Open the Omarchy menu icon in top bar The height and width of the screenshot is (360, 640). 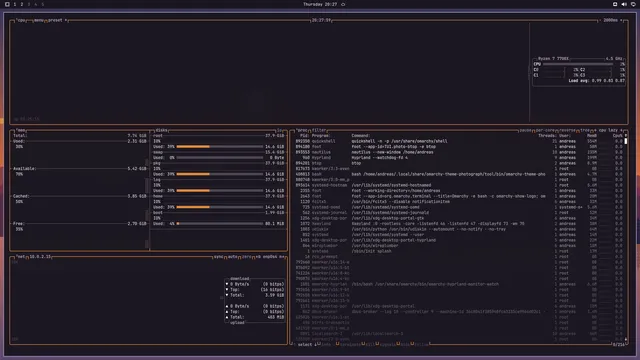(7, 4)
